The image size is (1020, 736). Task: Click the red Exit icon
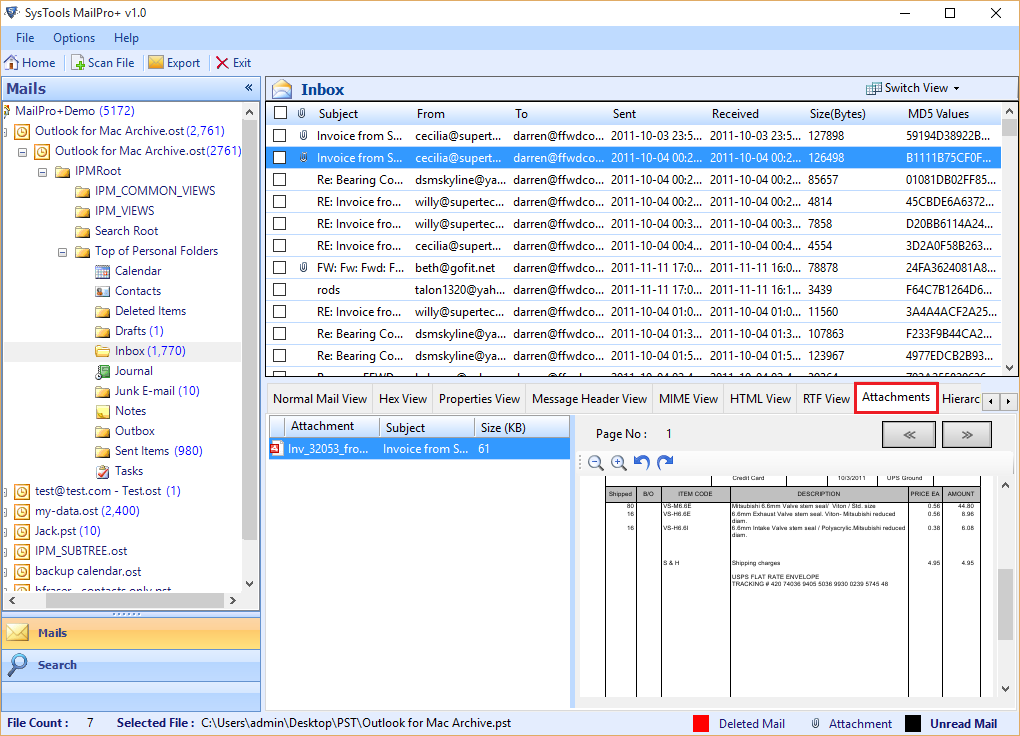[x=222, y=63]
